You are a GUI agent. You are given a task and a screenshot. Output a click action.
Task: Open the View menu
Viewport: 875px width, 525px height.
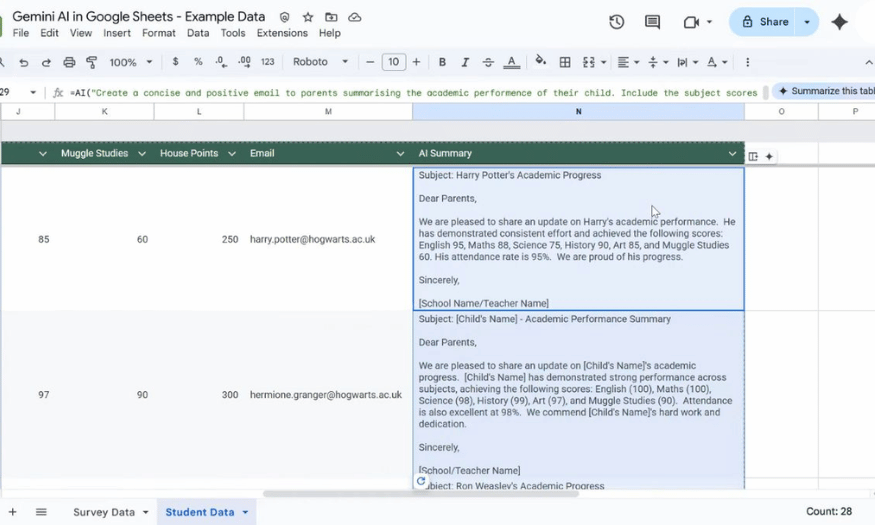[x=81, y=33]
